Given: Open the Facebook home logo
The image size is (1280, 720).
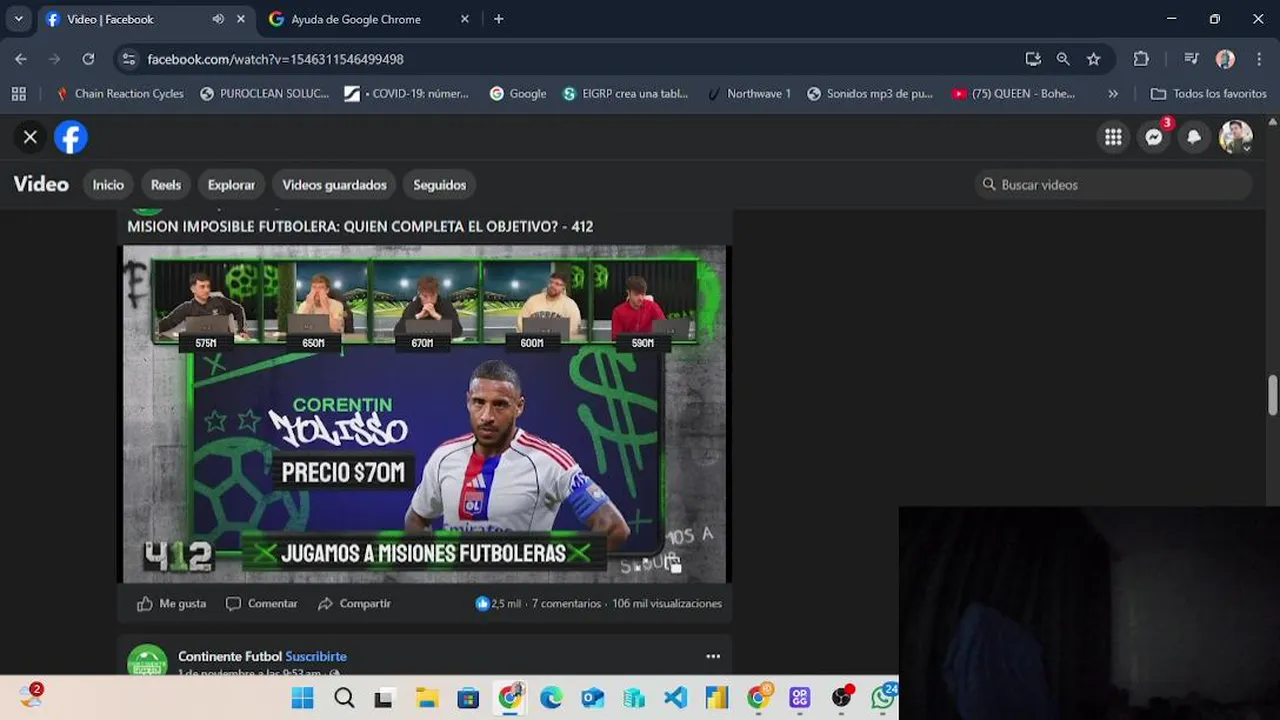Looking at the screenshot, I should click(x=71, y=137).
